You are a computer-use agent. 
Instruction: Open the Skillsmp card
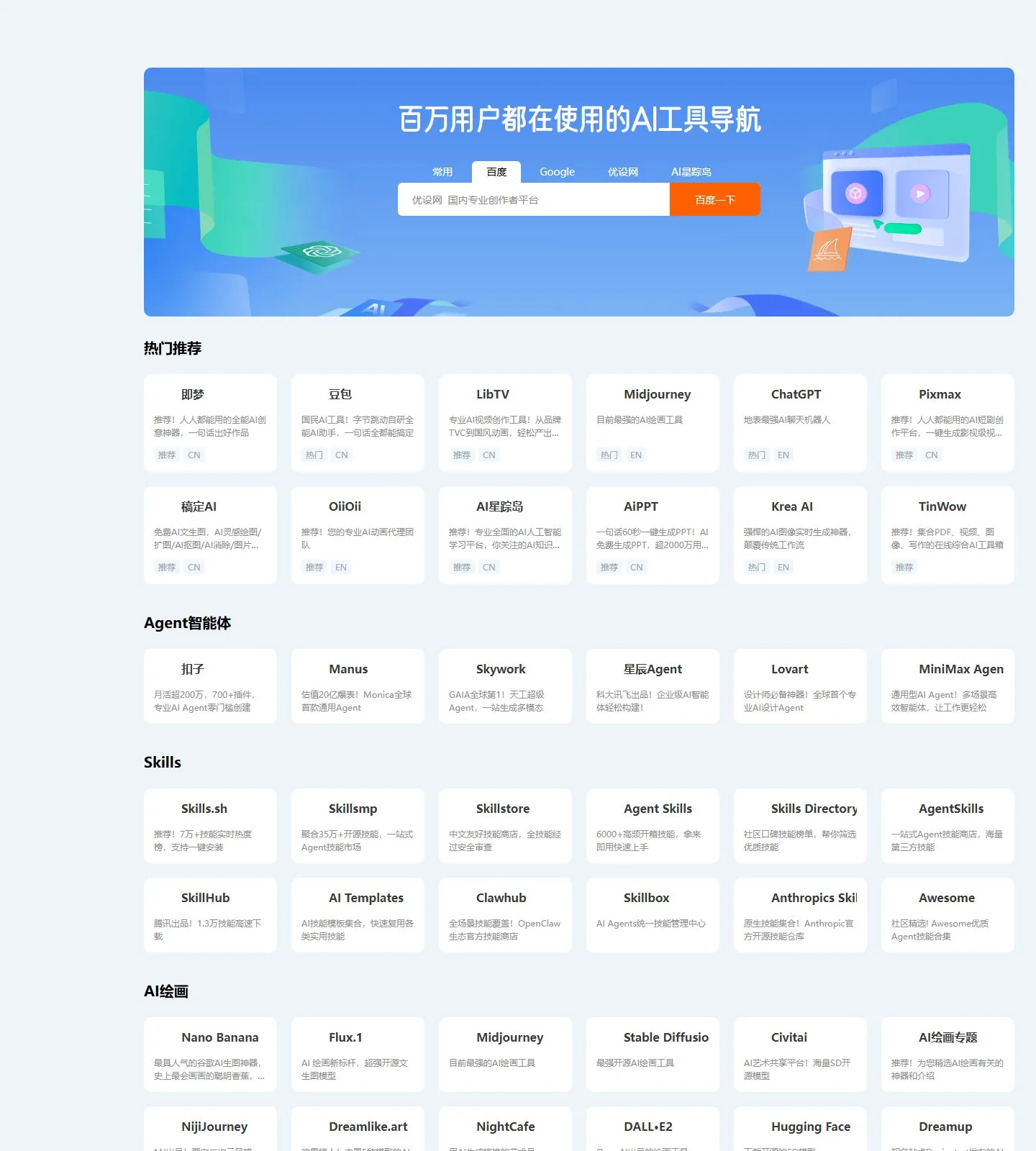(358, 826)
